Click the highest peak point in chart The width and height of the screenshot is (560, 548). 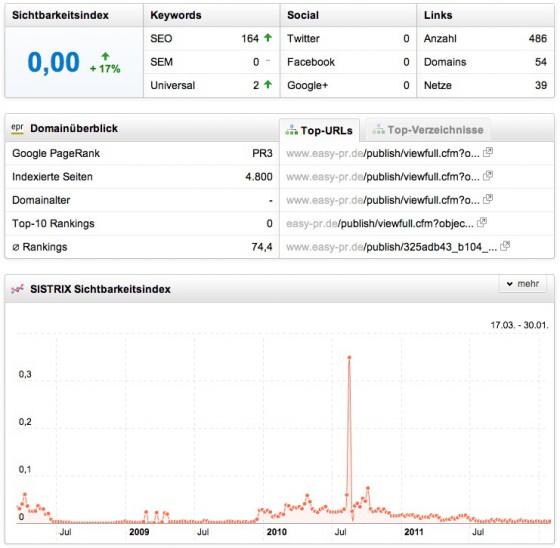(x=349, y=357)
